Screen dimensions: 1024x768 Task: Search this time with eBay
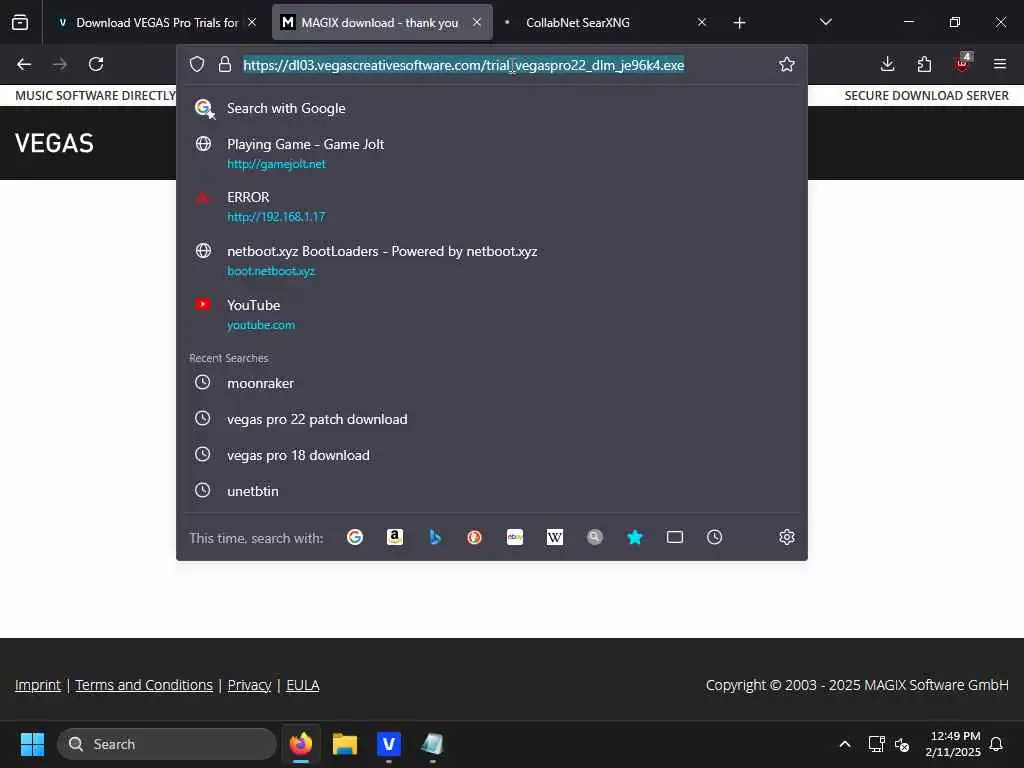(x=515, y=537)
